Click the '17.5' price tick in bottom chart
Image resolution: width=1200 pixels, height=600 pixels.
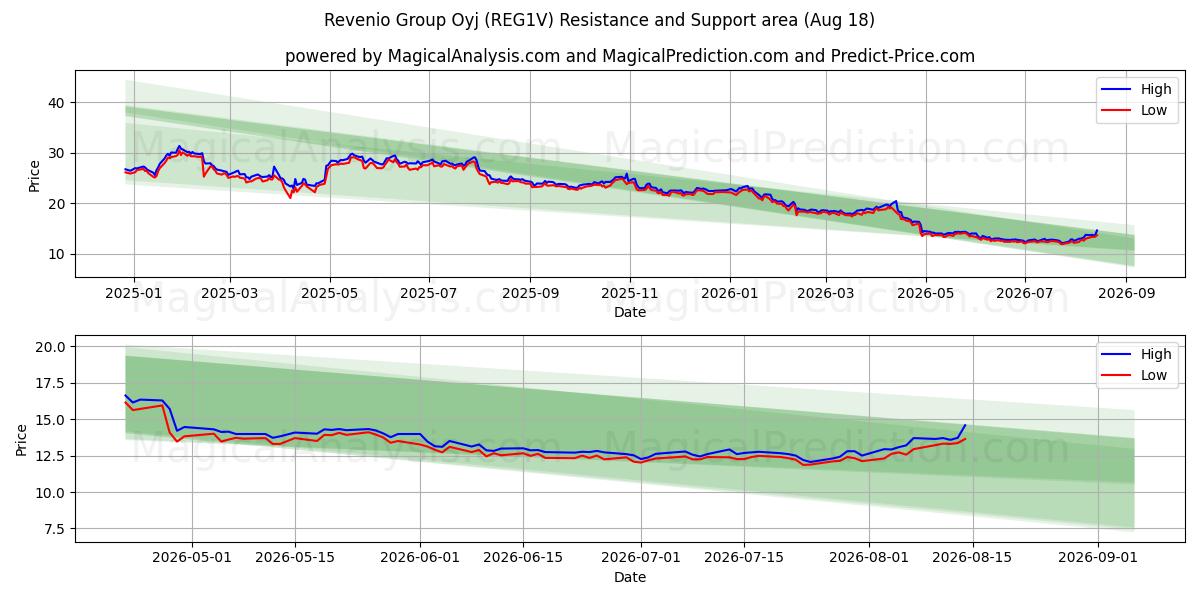52,383
